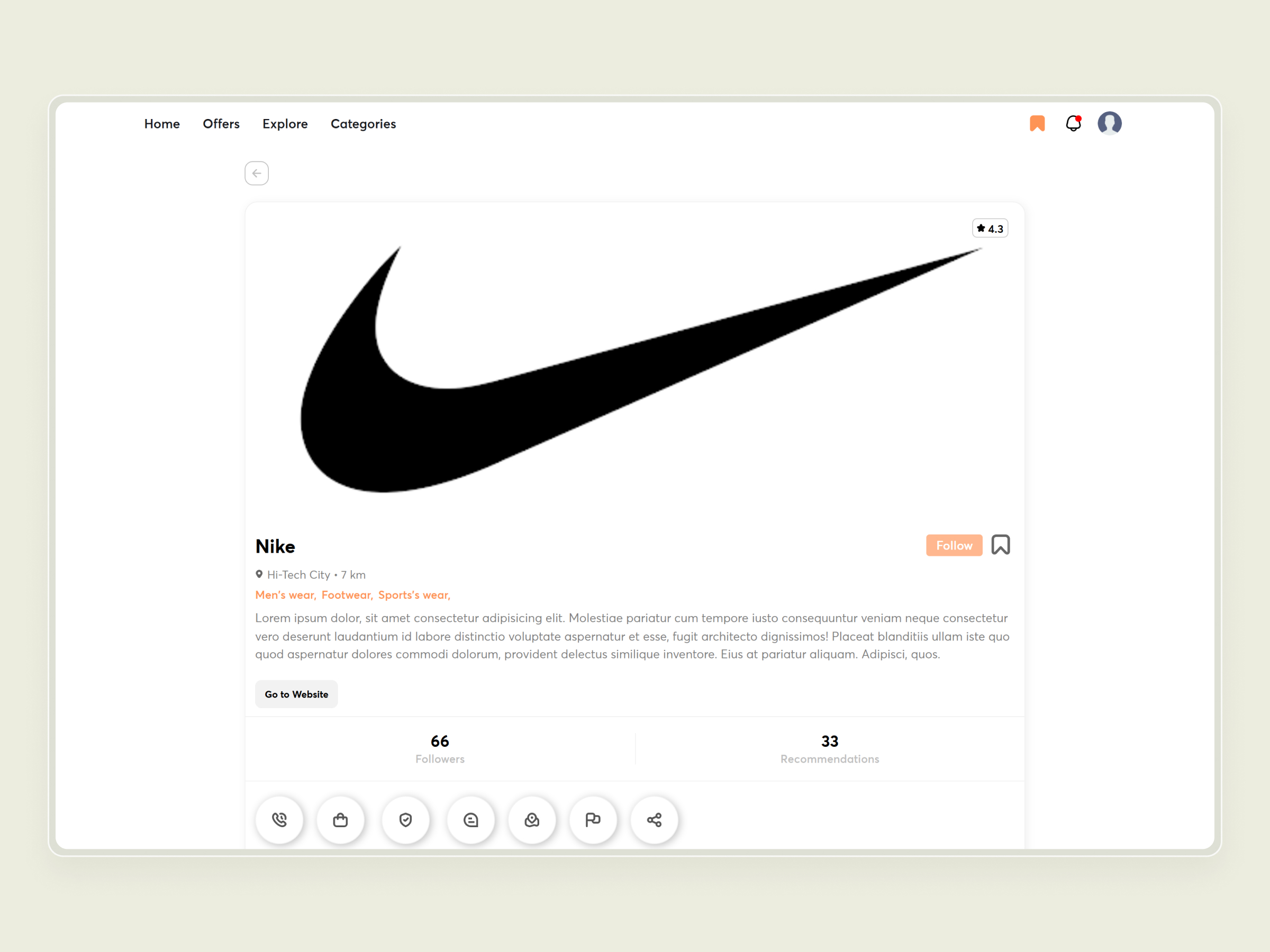1270x952 pixels.
Task: Toggle the bookmark next to Follow button
Action: (1001, 545)
